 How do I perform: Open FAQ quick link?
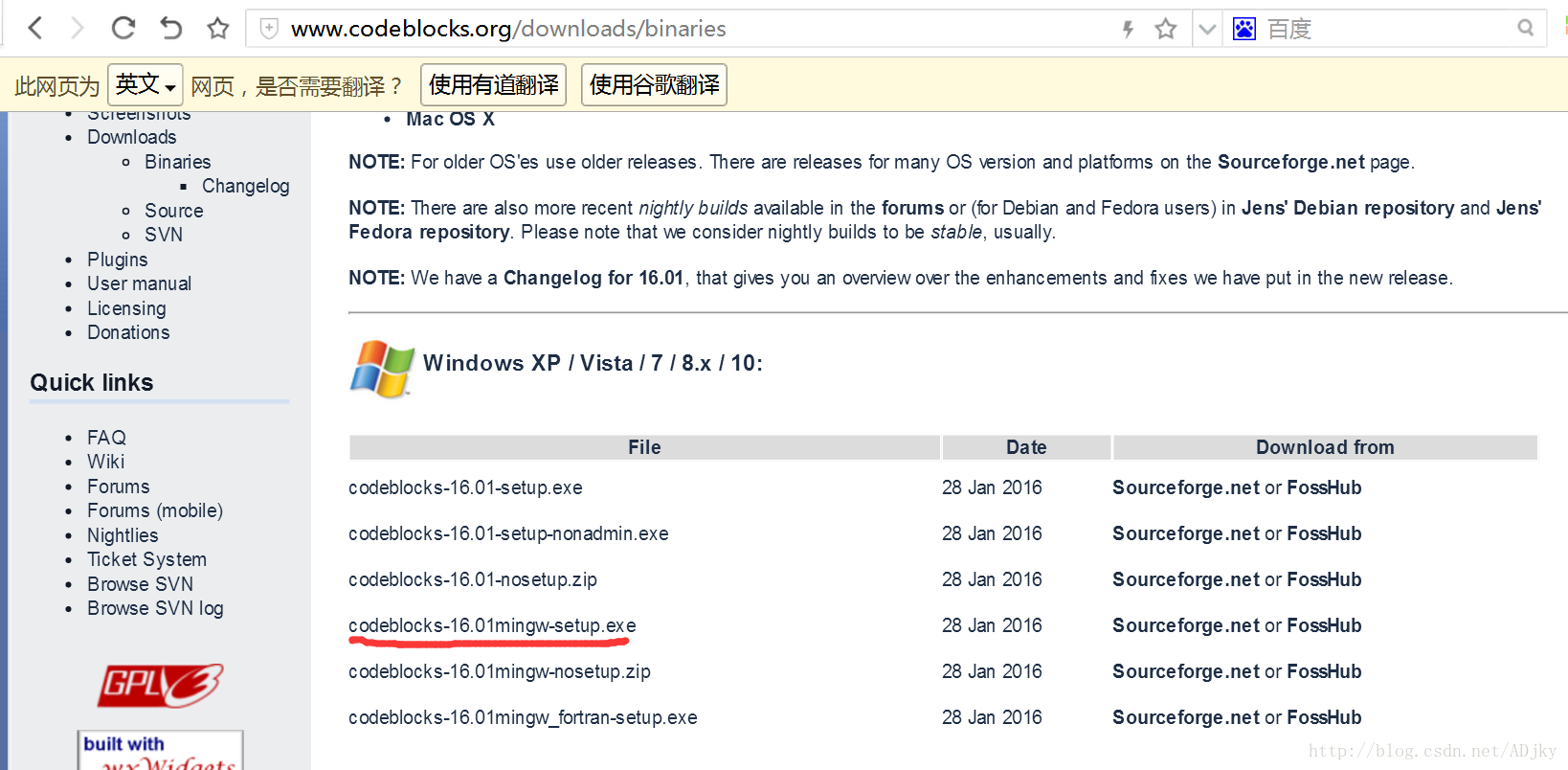point(106,438)
